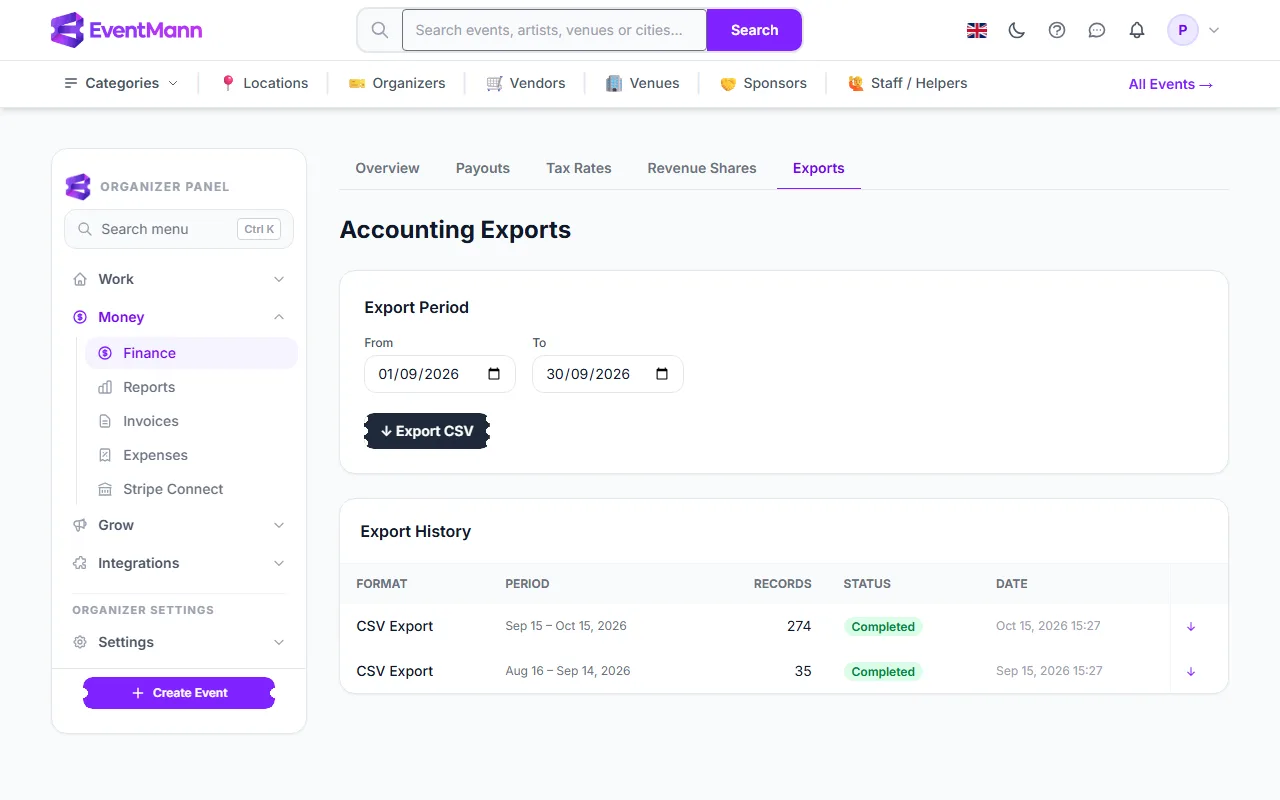
Task: Click the magnifier icon in the search bar
Action: 380,30
